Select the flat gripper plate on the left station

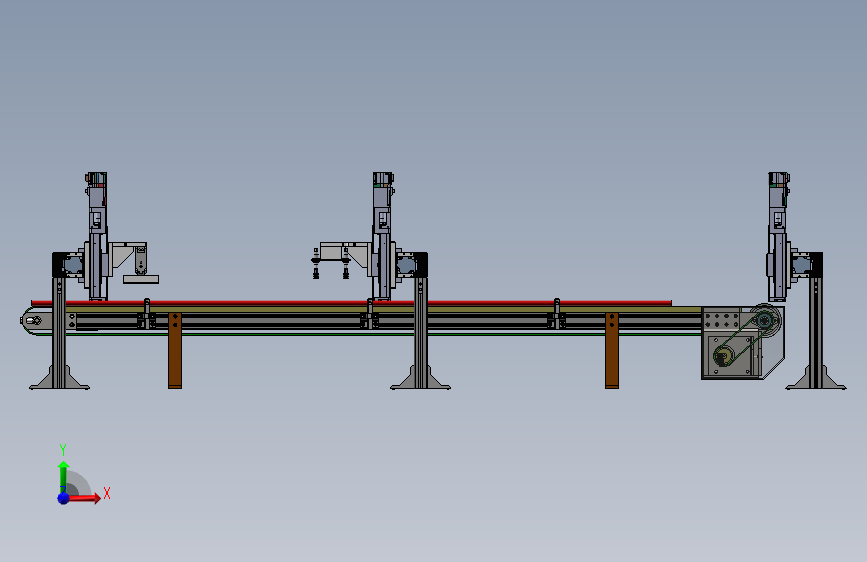click(141, 279)
